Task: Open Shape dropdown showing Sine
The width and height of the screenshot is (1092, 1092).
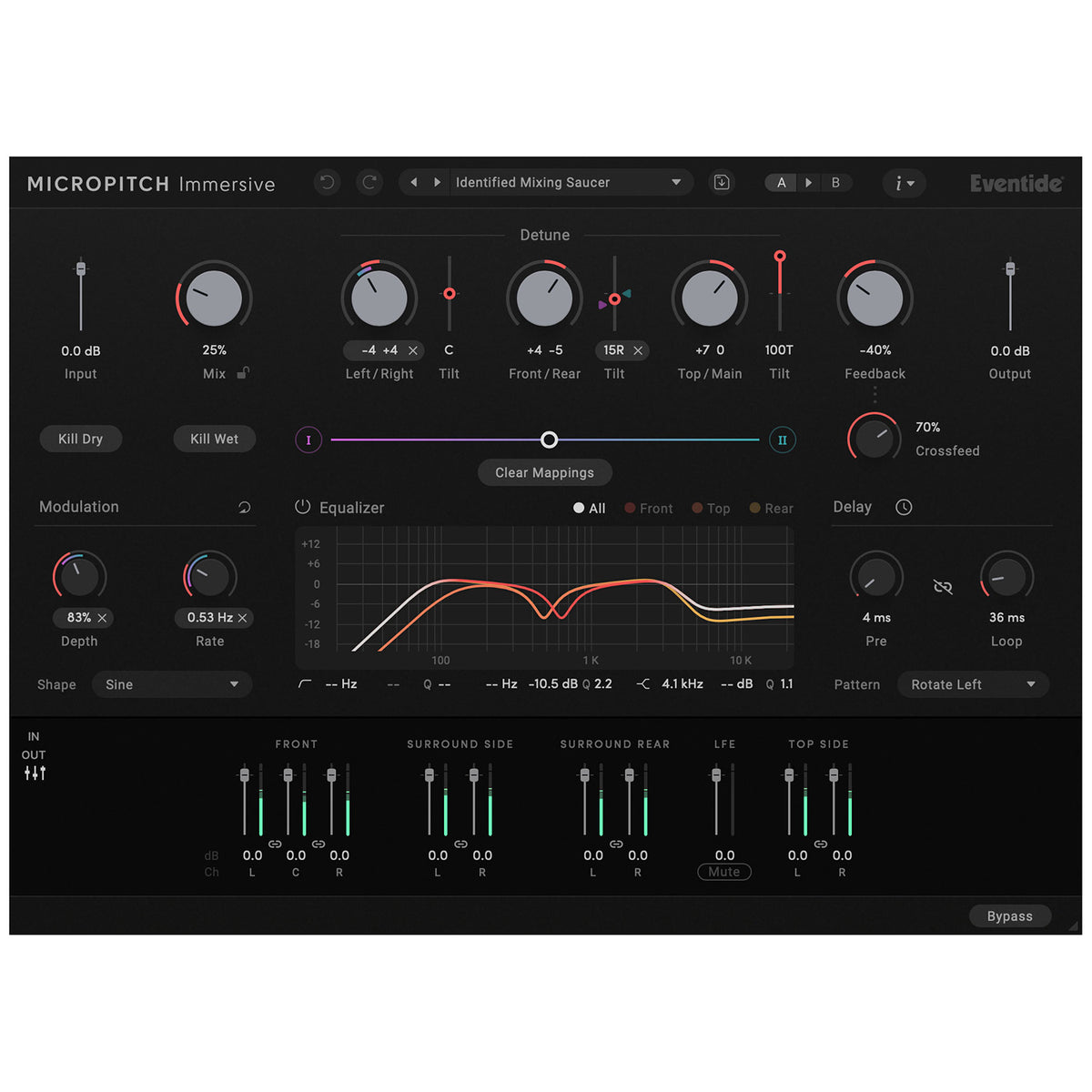Action: pos(172,684)
